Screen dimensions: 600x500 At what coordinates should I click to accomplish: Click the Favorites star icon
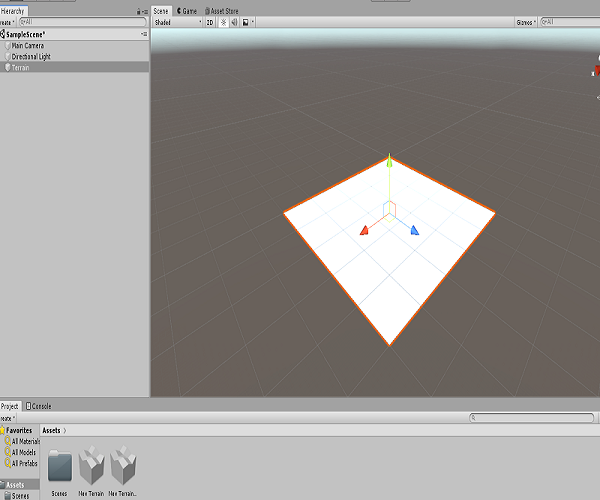pos(2,430)
